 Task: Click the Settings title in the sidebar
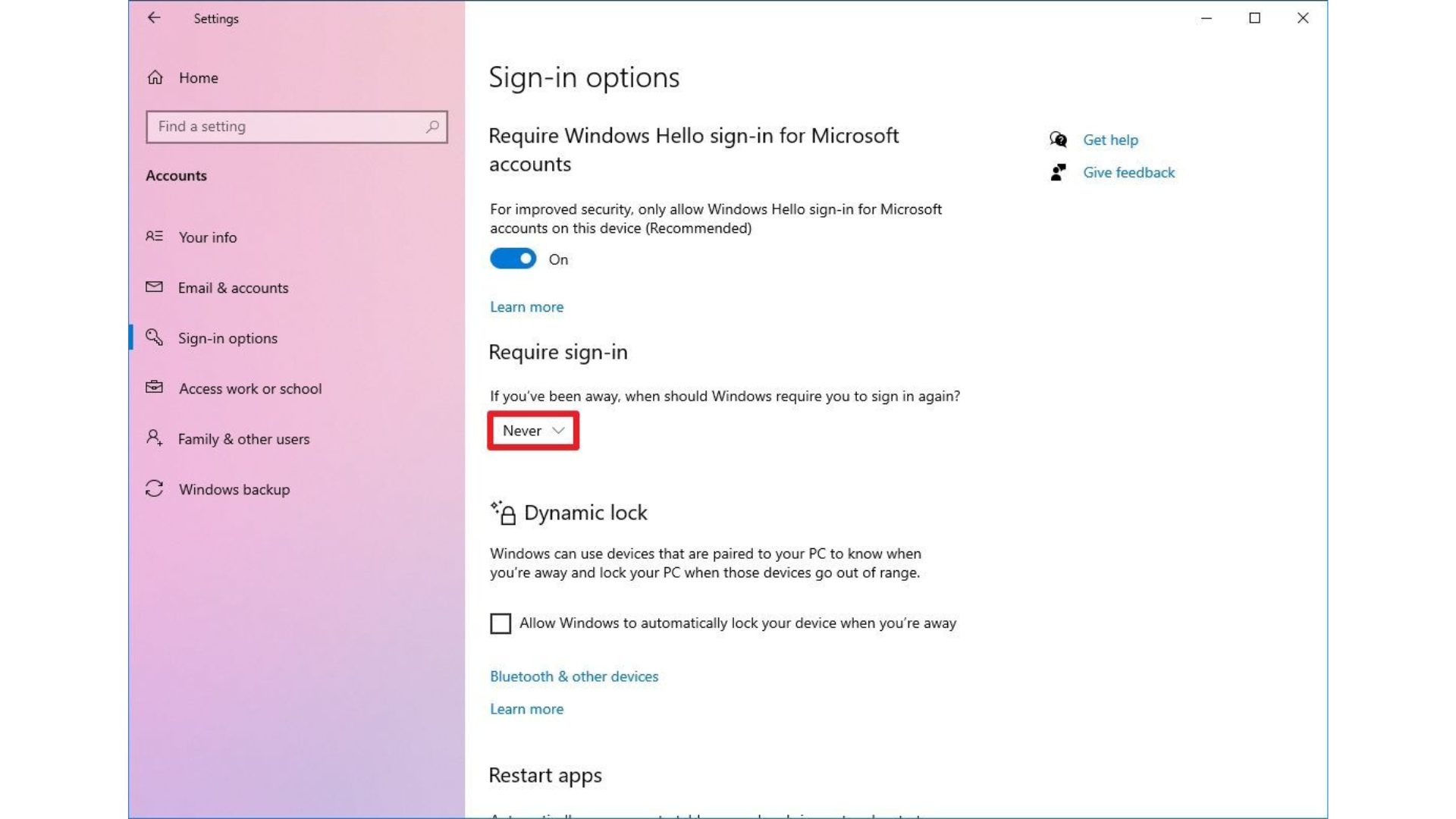216,18
